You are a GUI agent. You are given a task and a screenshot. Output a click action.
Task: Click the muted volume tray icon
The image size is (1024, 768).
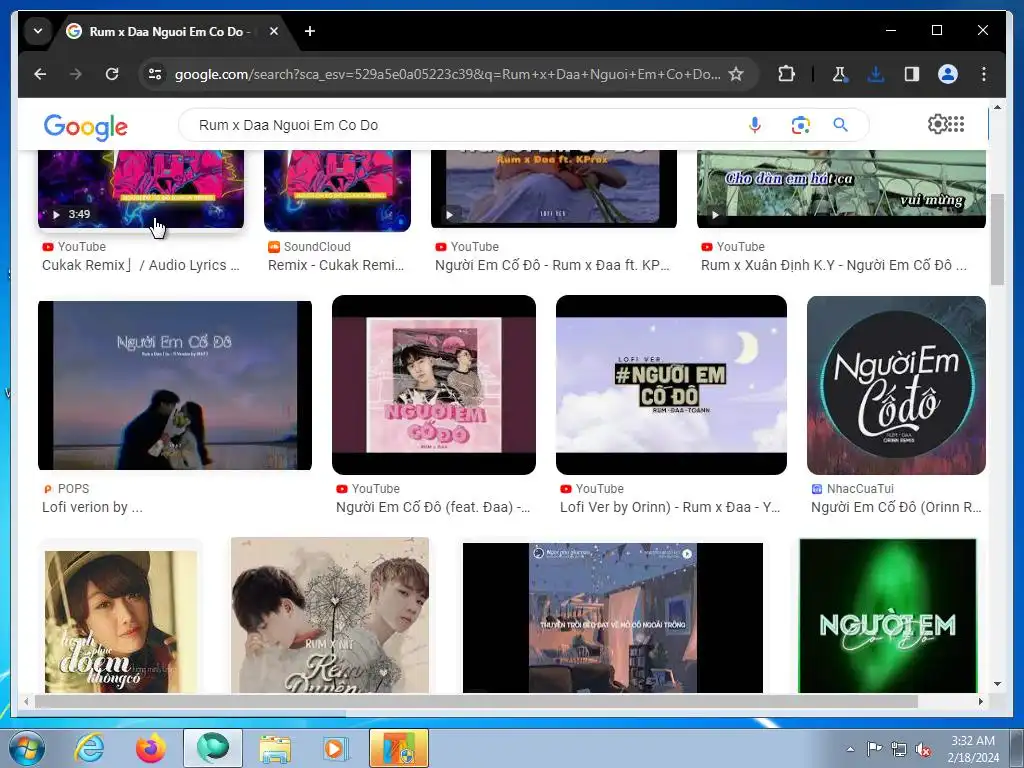pos(923,749)
